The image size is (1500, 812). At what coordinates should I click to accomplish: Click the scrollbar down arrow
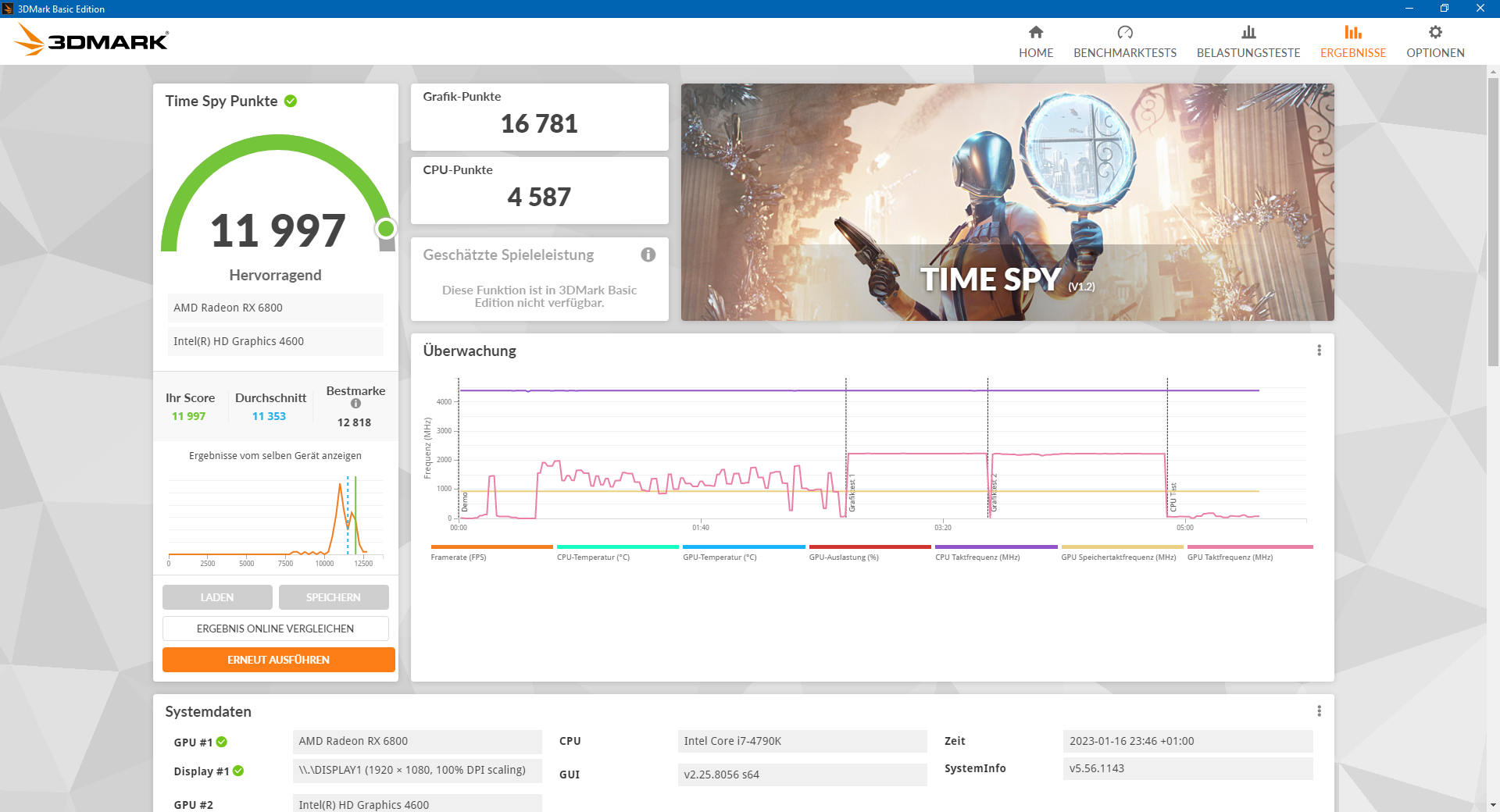[x=1493, y=804]
